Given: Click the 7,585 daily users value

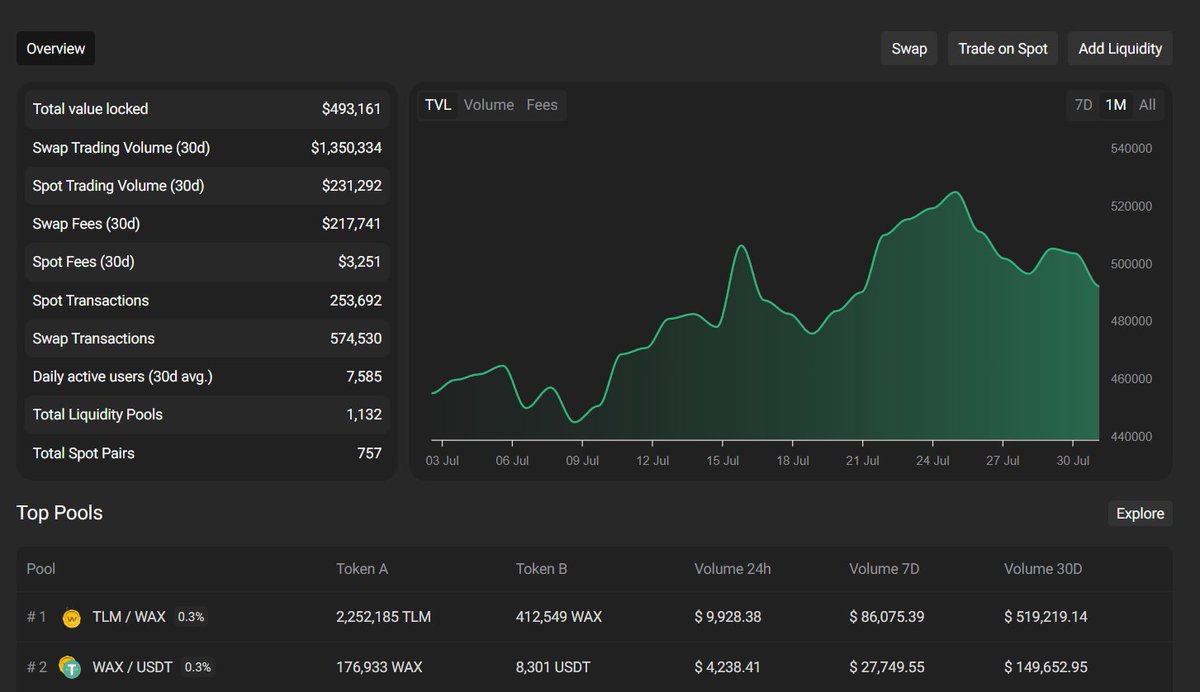Looking at the screenshot, I should click(364, 377).
